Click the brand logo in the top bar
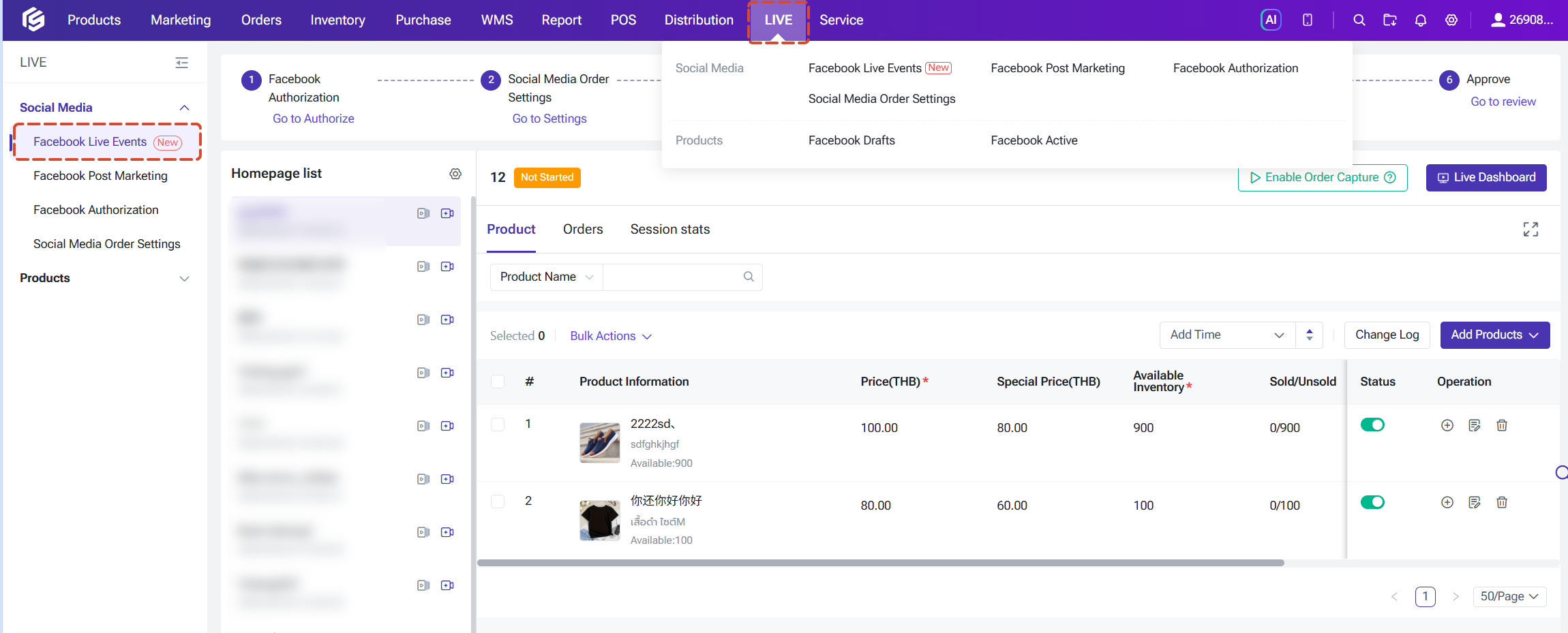Viewport: 1568px width, 633px height. (x=33, y=20)
